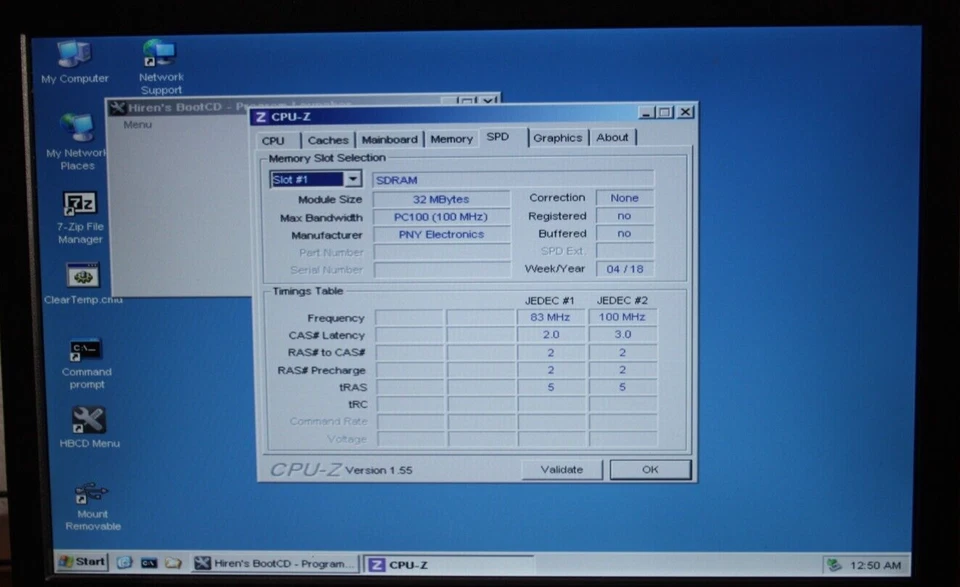Select the CPU-Z taskbar button
The height and width of the screenshot is (587, 960).
click(x=449, y=564)
